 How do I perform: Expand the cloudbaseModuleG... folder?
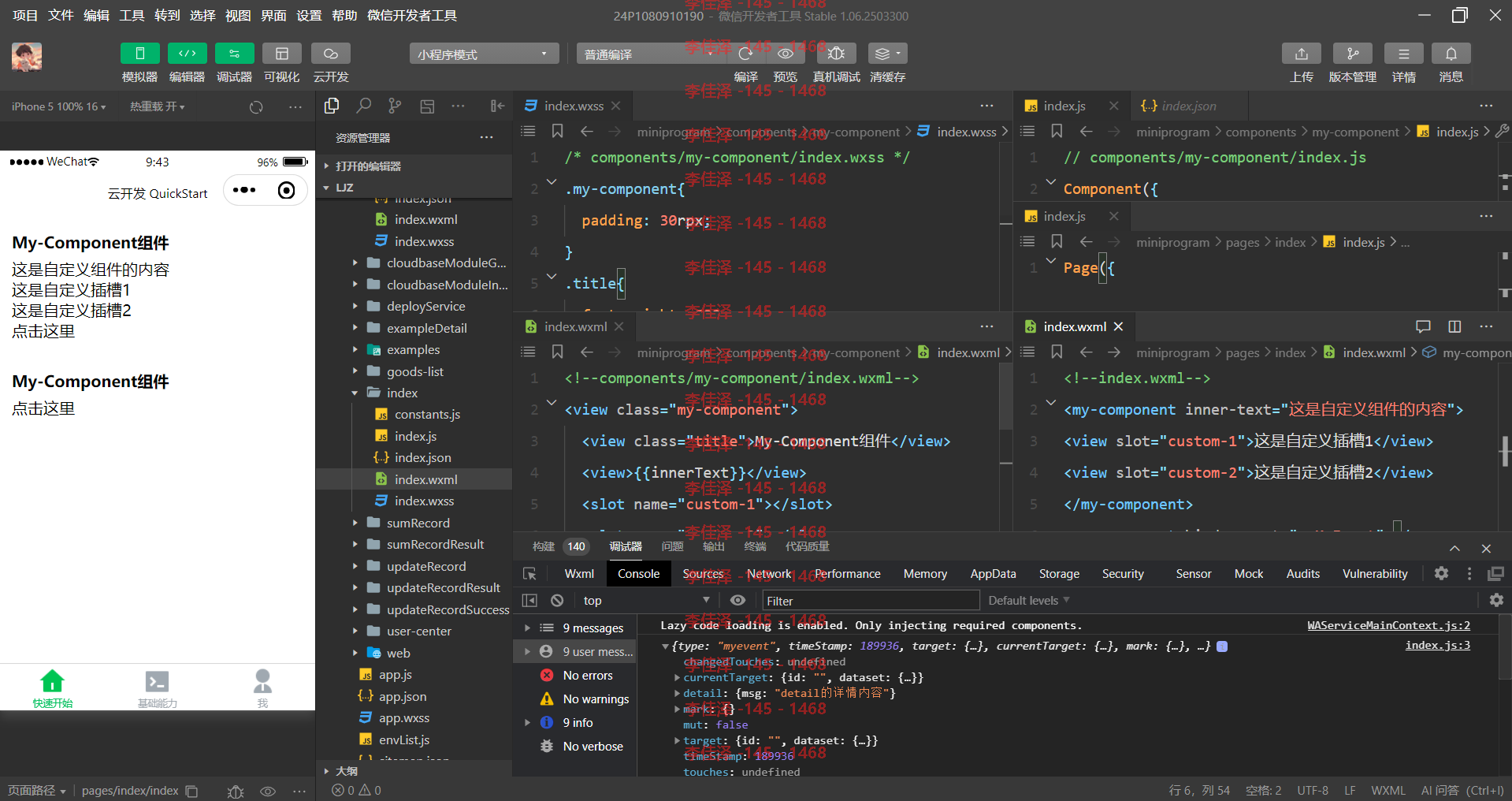[355, 263]
